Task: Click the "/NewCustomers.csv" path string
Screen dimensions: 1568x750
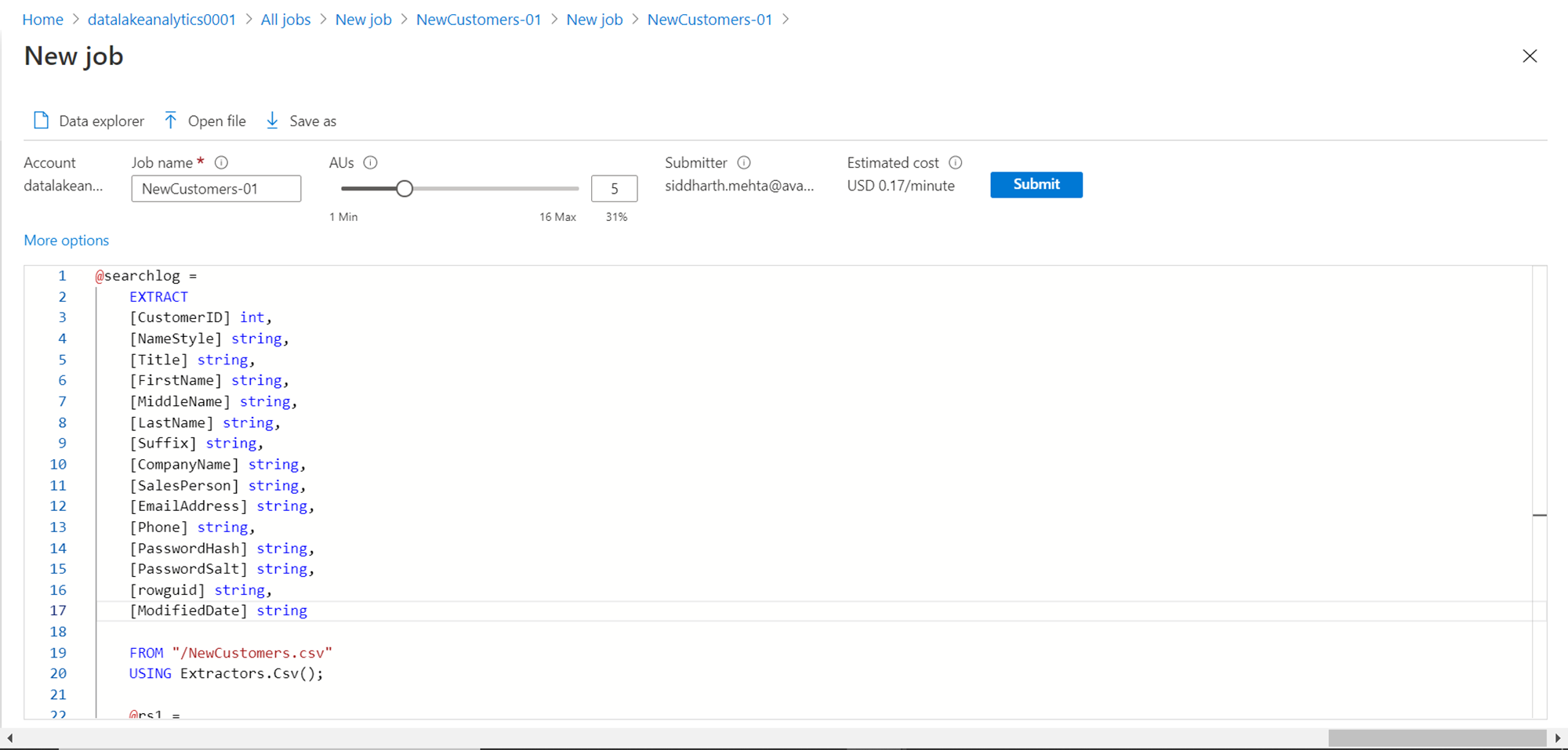Action: point(252,653)
